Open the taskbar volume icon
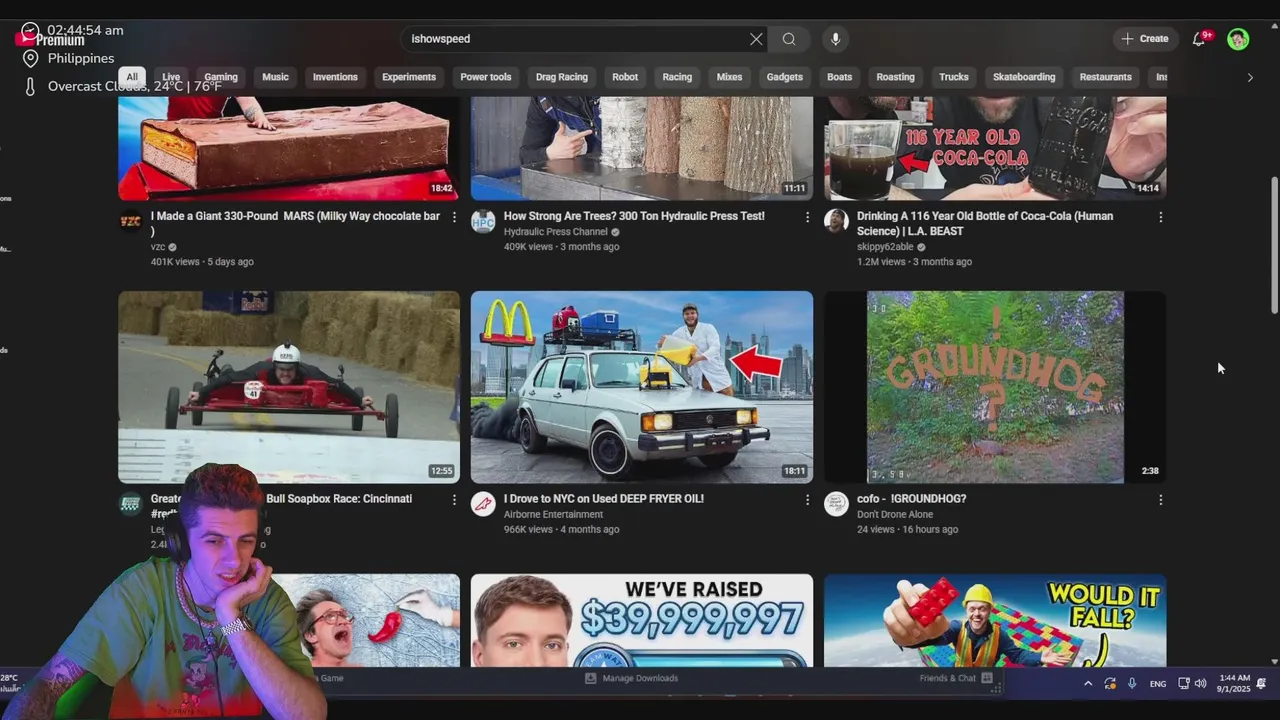 (1201, 683)
